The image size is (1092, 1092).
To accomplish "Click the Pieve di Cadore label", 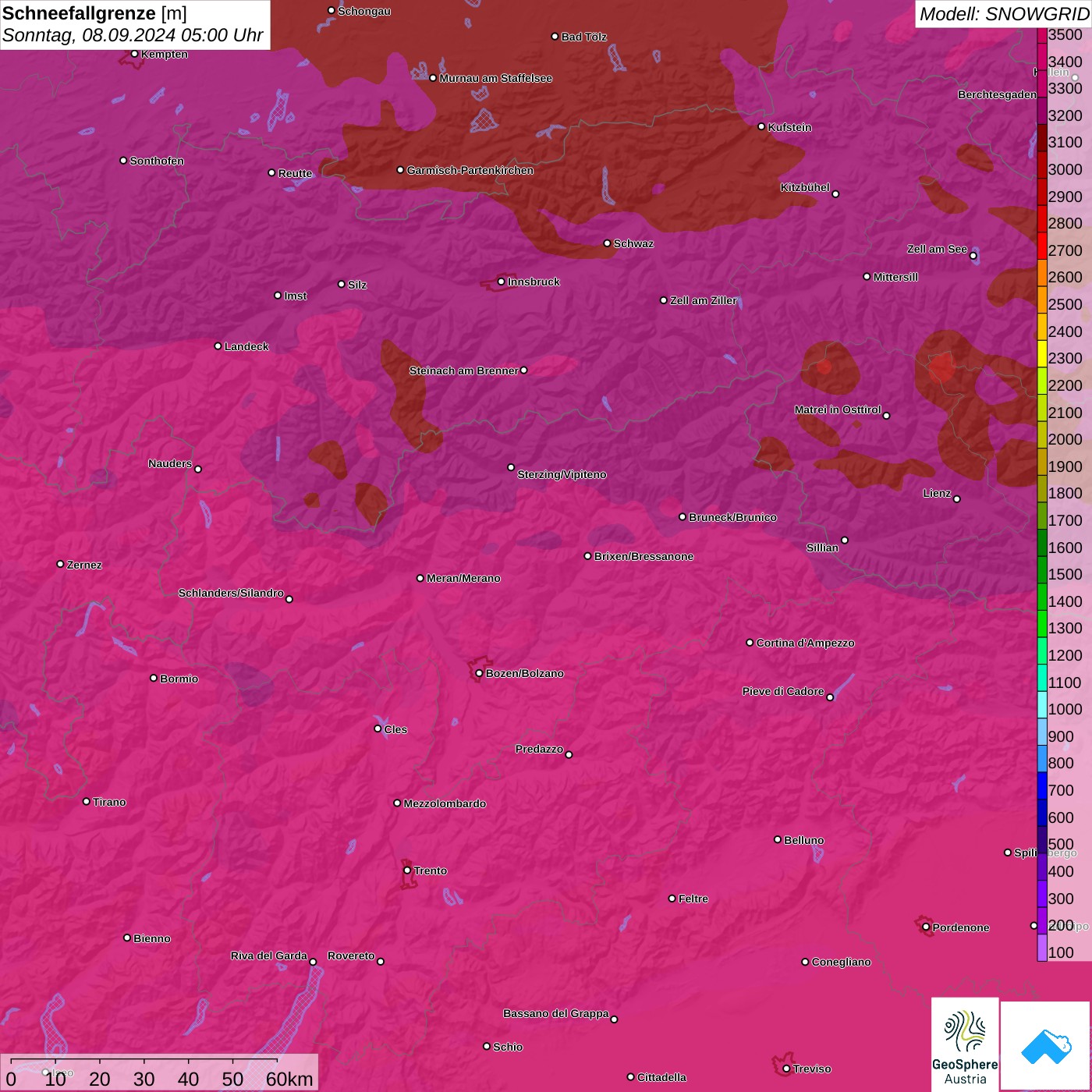I will pos(783,691).
